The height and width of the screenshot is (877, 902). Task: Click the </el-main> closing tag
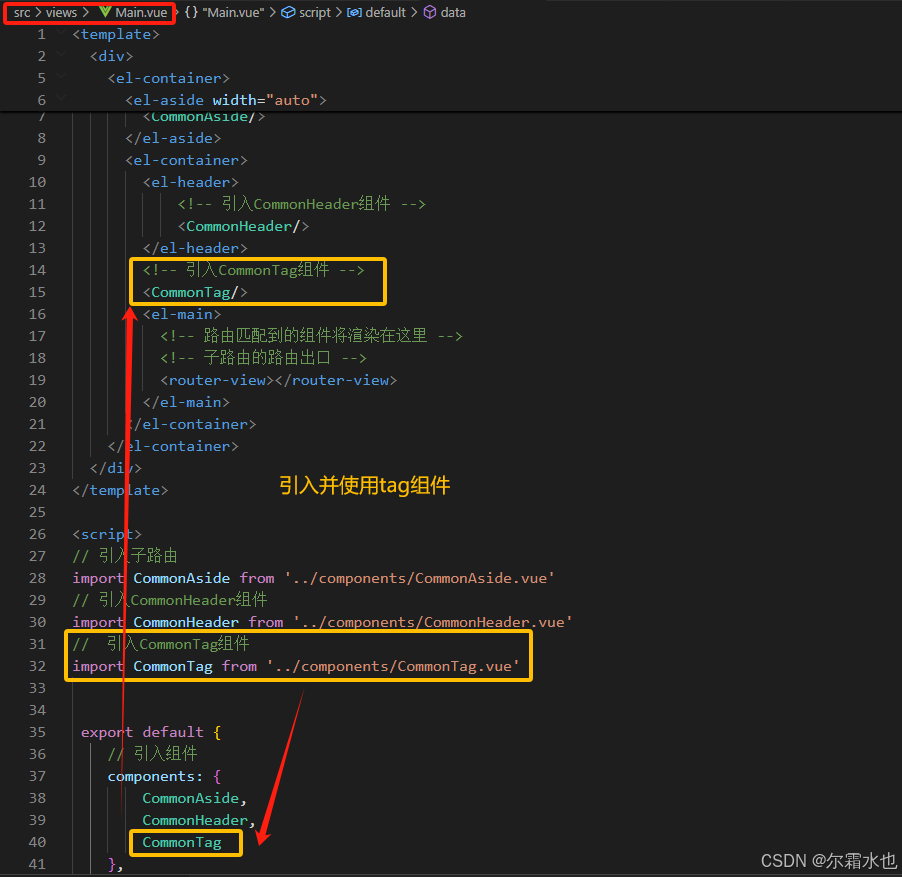tap(186, 402)
